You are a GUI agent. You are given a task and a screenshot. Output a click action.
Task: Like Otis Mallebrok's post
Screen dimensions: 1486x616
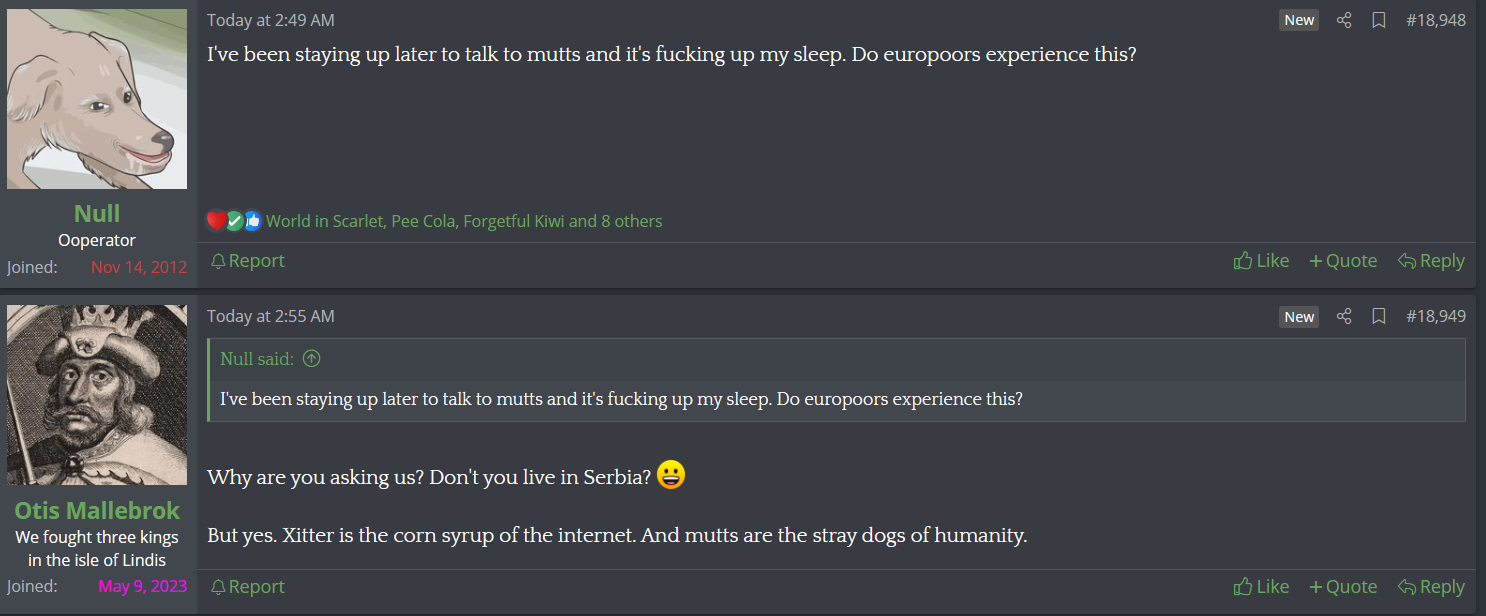click(x=1261, y=587)
